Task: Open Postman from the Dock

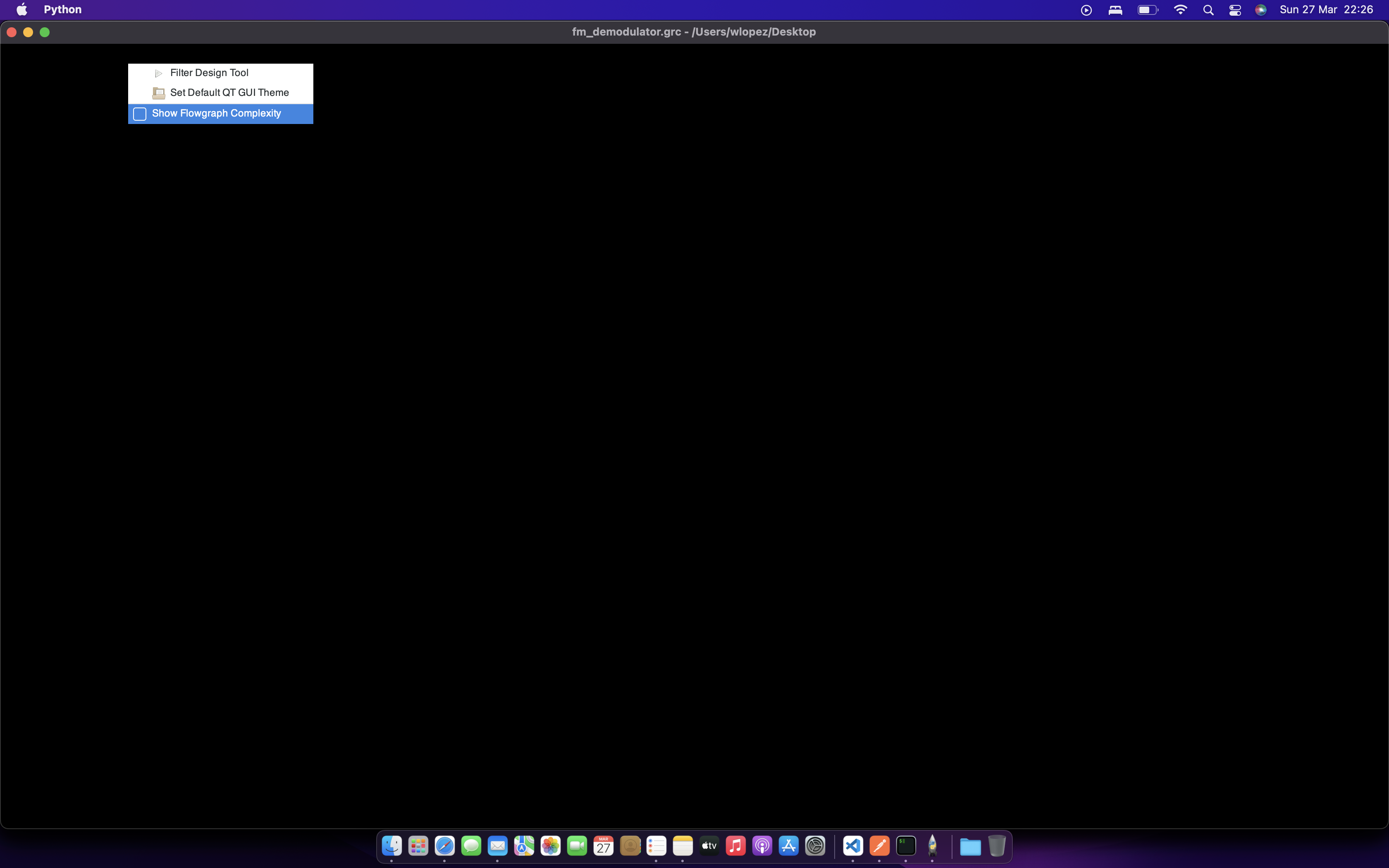Action: (x=879, y=845)
